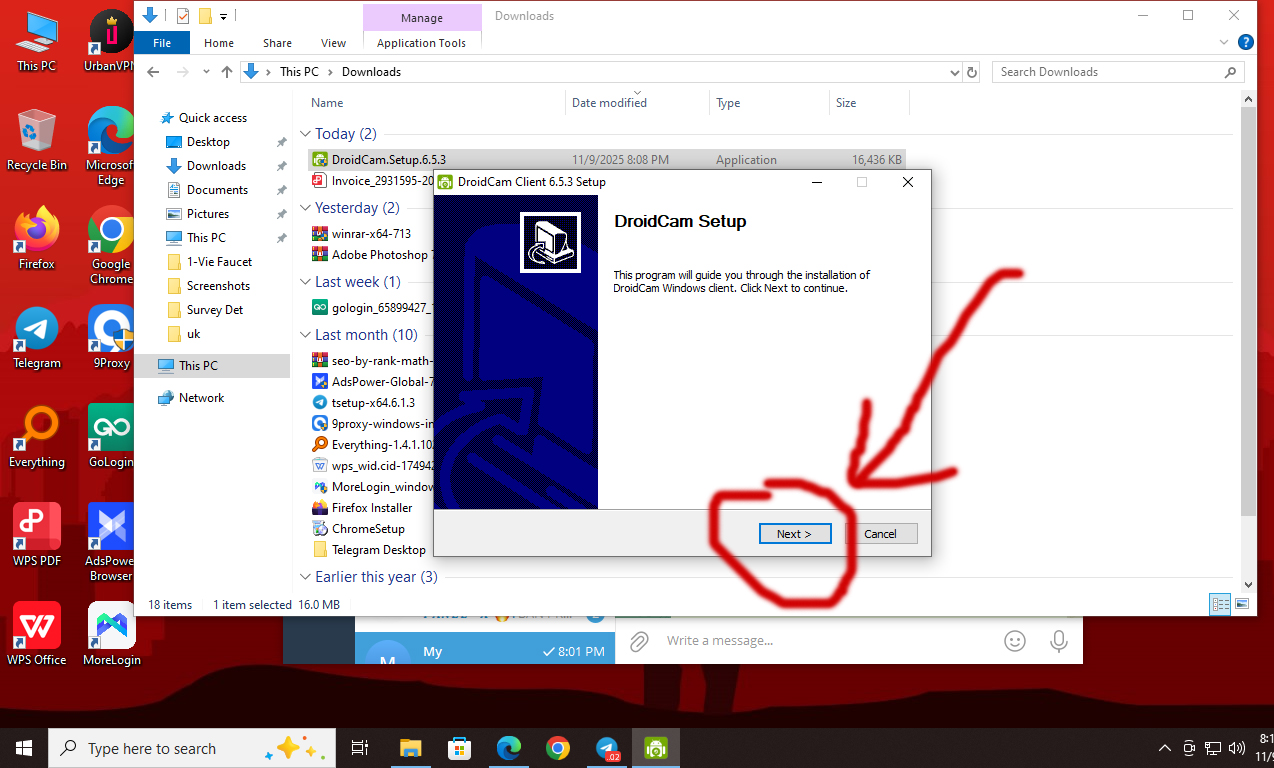Switch to the large thumbnails view
Image resolution: width=1274 pixels, height=768 pixels.
[1242, 604]
